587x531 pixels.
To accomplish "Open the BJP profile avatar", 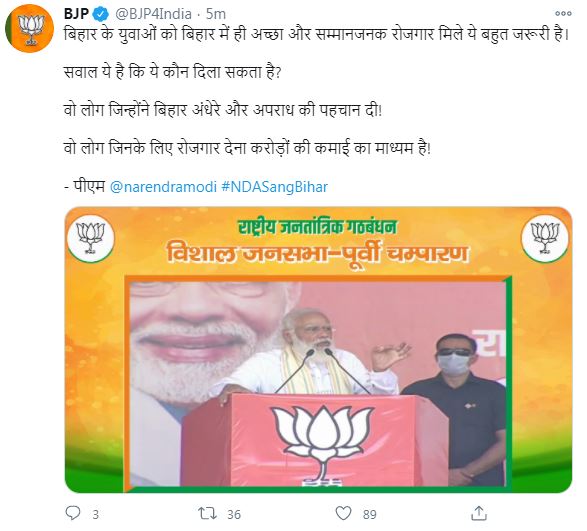I will [x=30, y=28].
